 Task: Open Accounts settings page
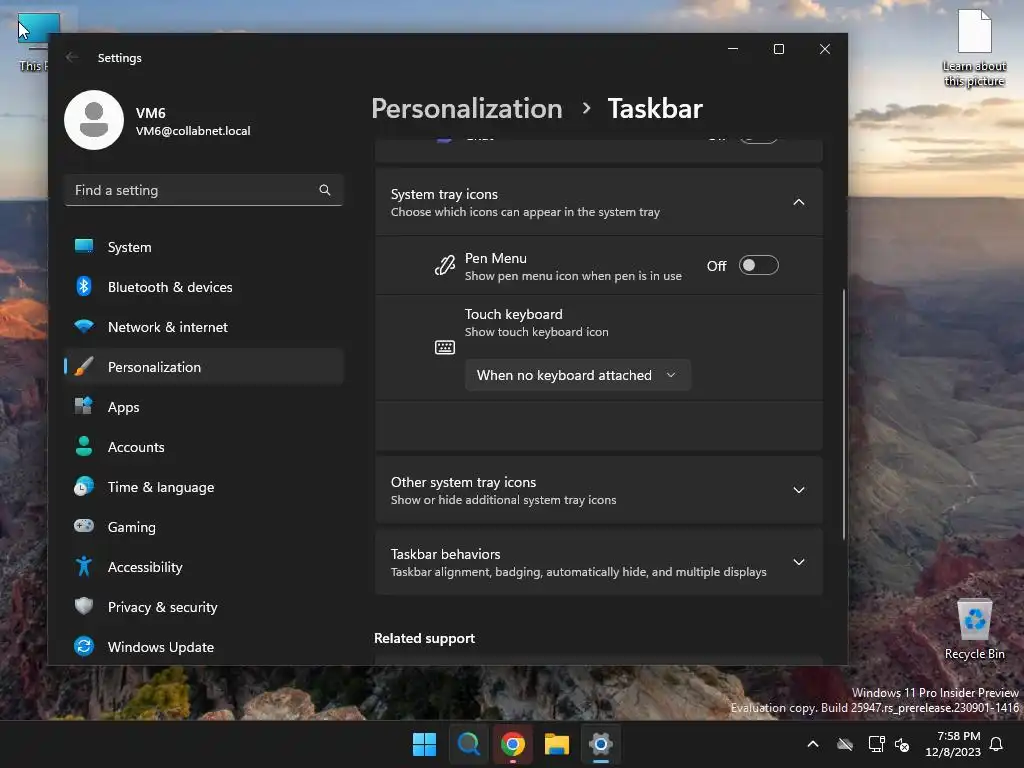204,447
